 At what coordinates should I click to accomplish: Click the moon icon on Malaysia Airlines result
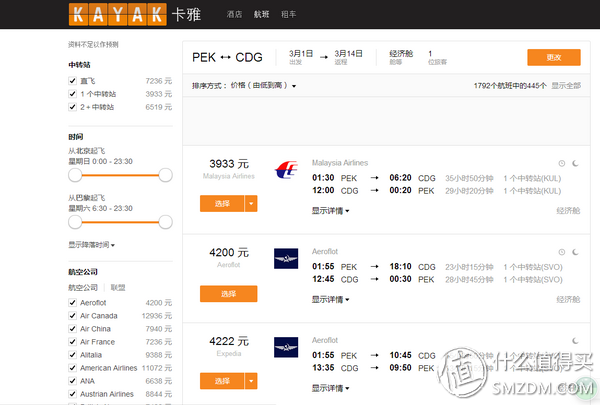point(575,163)
